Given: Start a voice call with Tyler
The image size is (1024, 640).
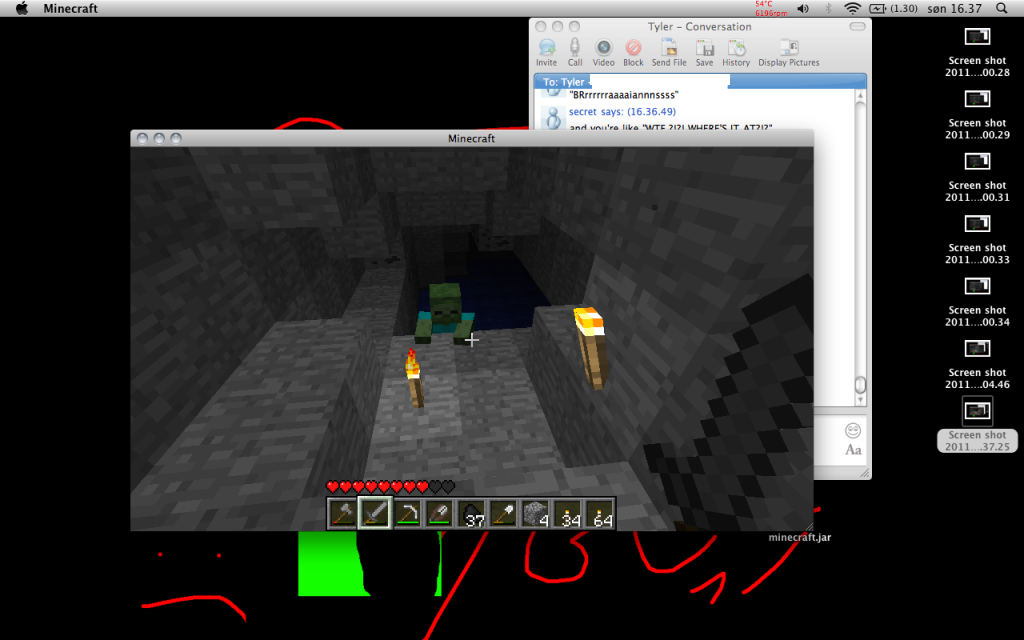Looking at the screenshot, I should [575, 48].
